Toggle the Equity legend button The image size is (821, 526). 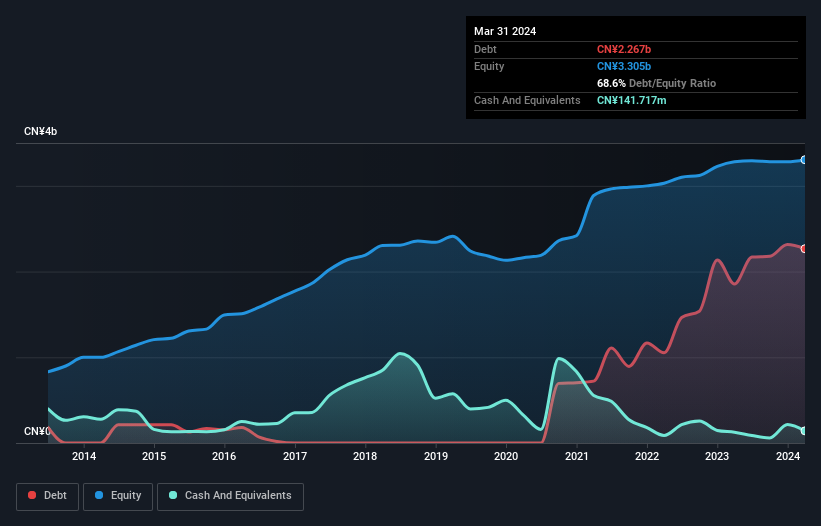(118, 496)
